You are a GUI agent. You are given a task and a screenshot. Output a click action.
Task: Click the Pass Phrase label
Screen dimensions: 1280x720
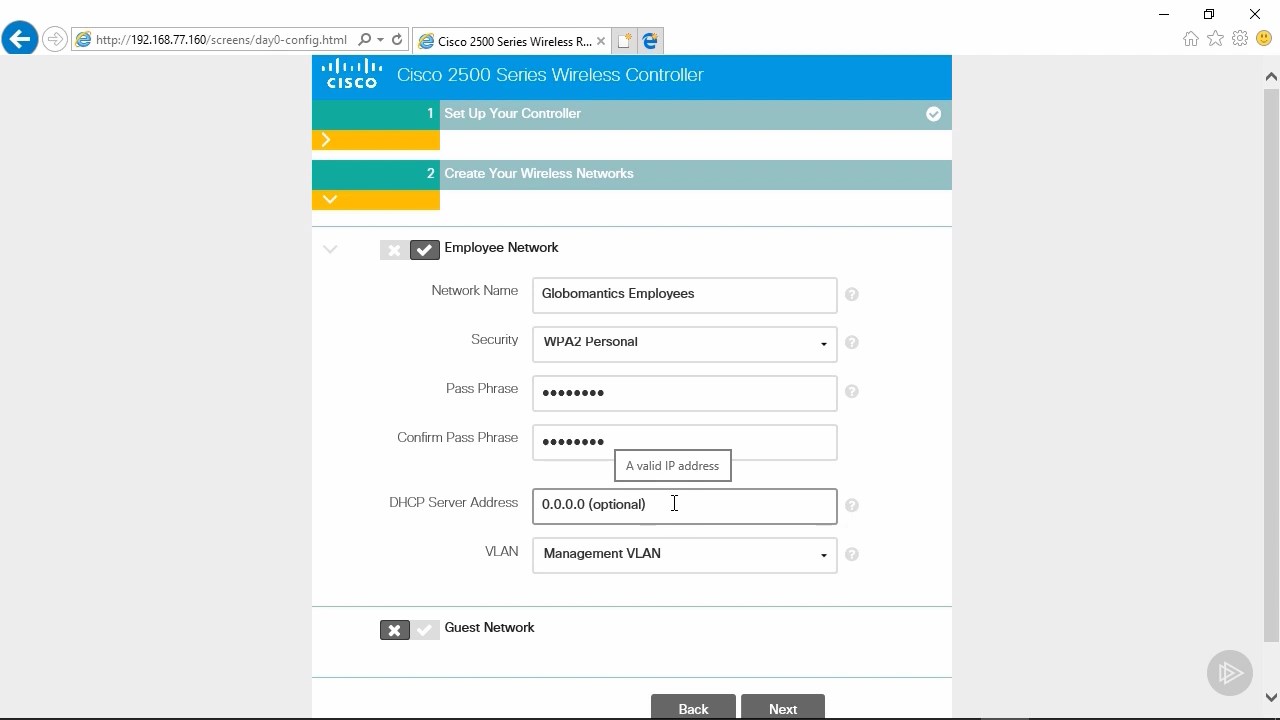[482, 389]
